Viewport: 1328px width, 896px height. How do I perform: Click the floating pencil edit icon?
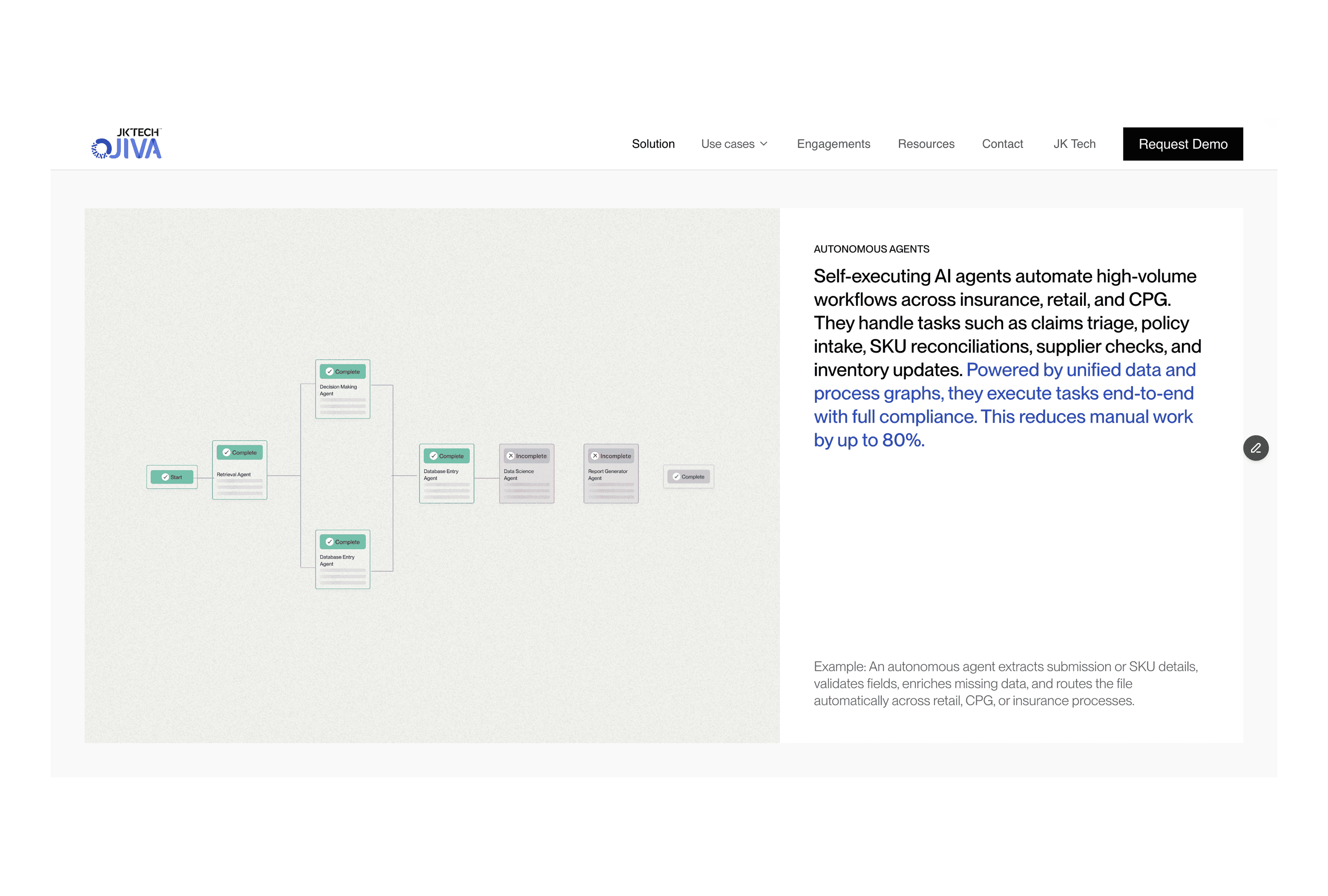(x=1255, y=448)
